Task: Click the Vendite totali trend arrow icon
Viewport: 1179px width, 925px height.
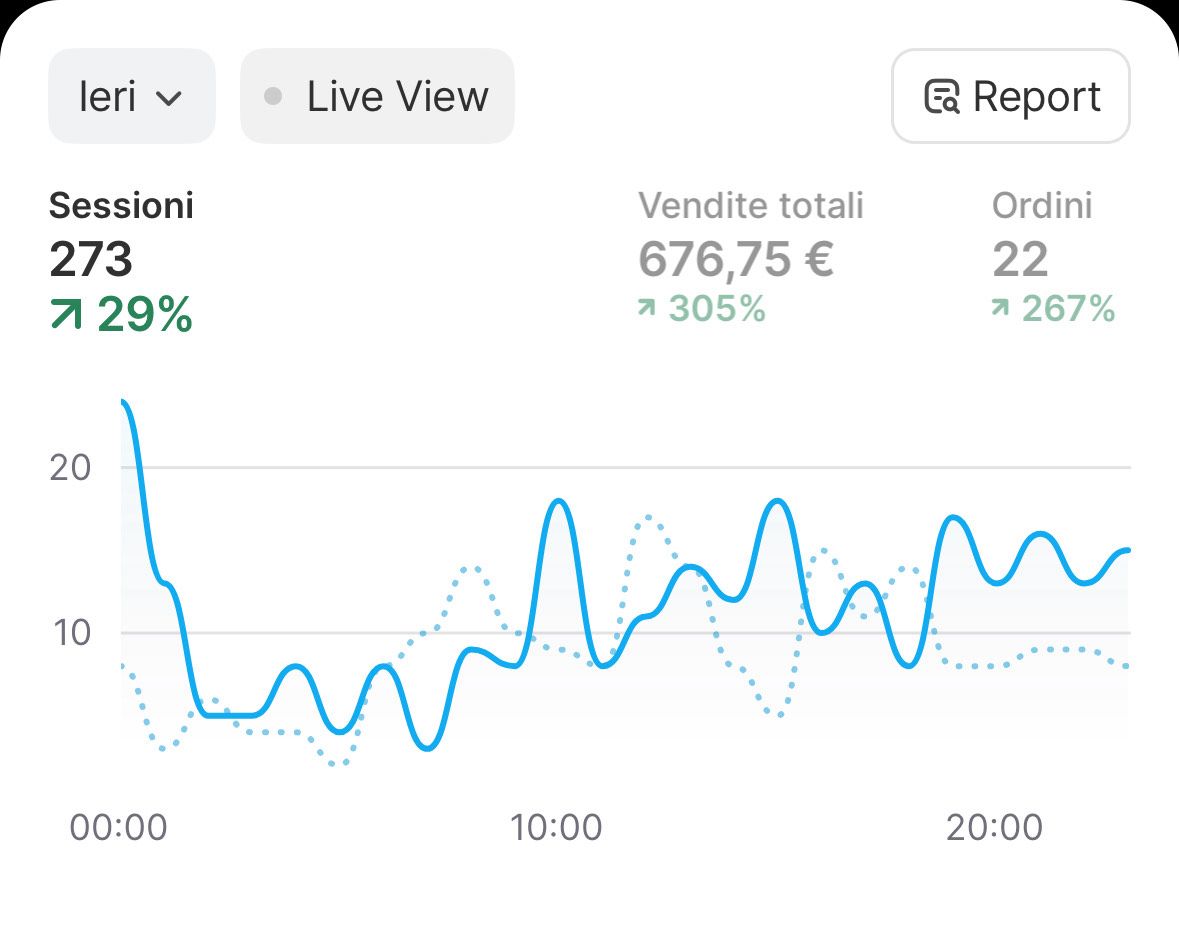Action: coord(647,310)
